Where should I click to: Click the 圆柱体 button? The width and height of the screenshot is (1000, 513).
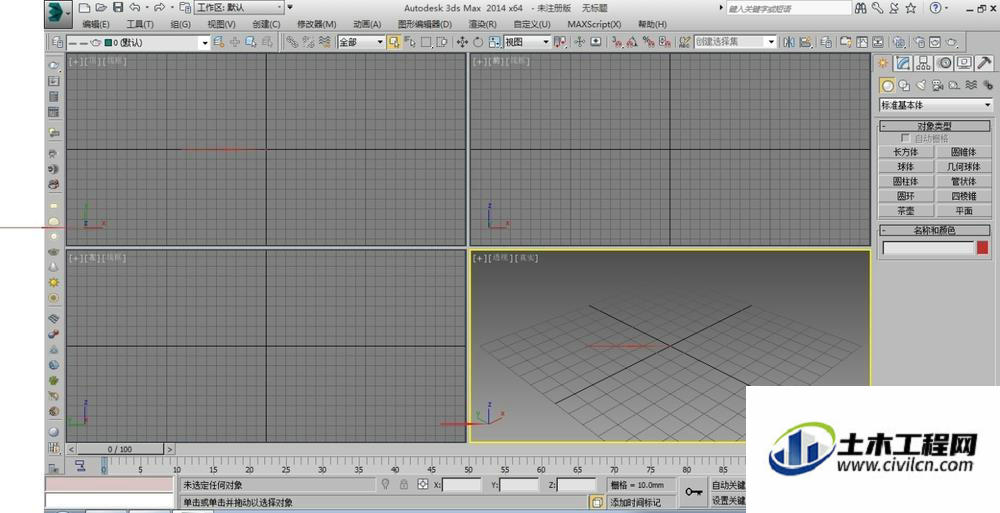pos(906,181)
